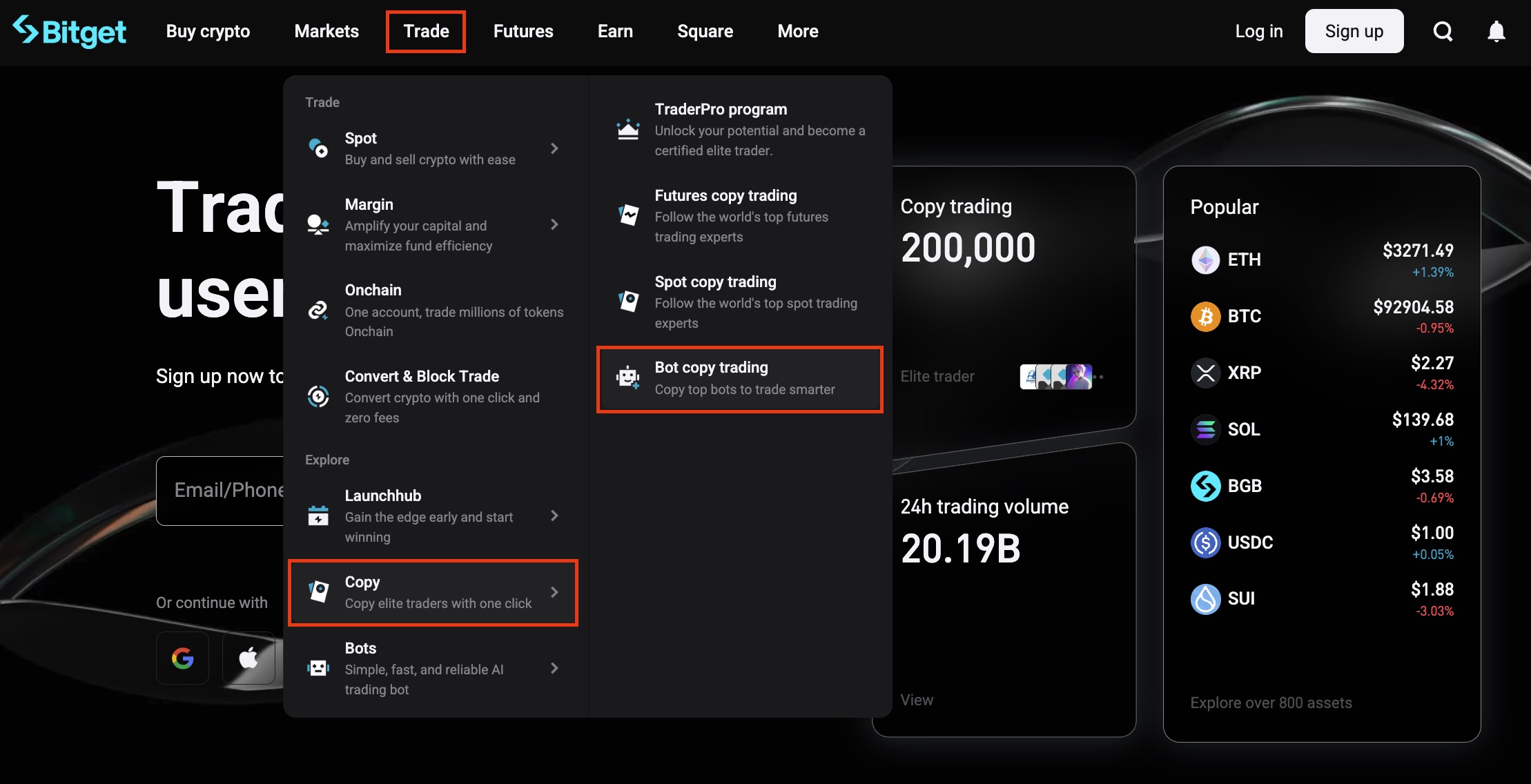Open the Futures menu

pos(523,31)
